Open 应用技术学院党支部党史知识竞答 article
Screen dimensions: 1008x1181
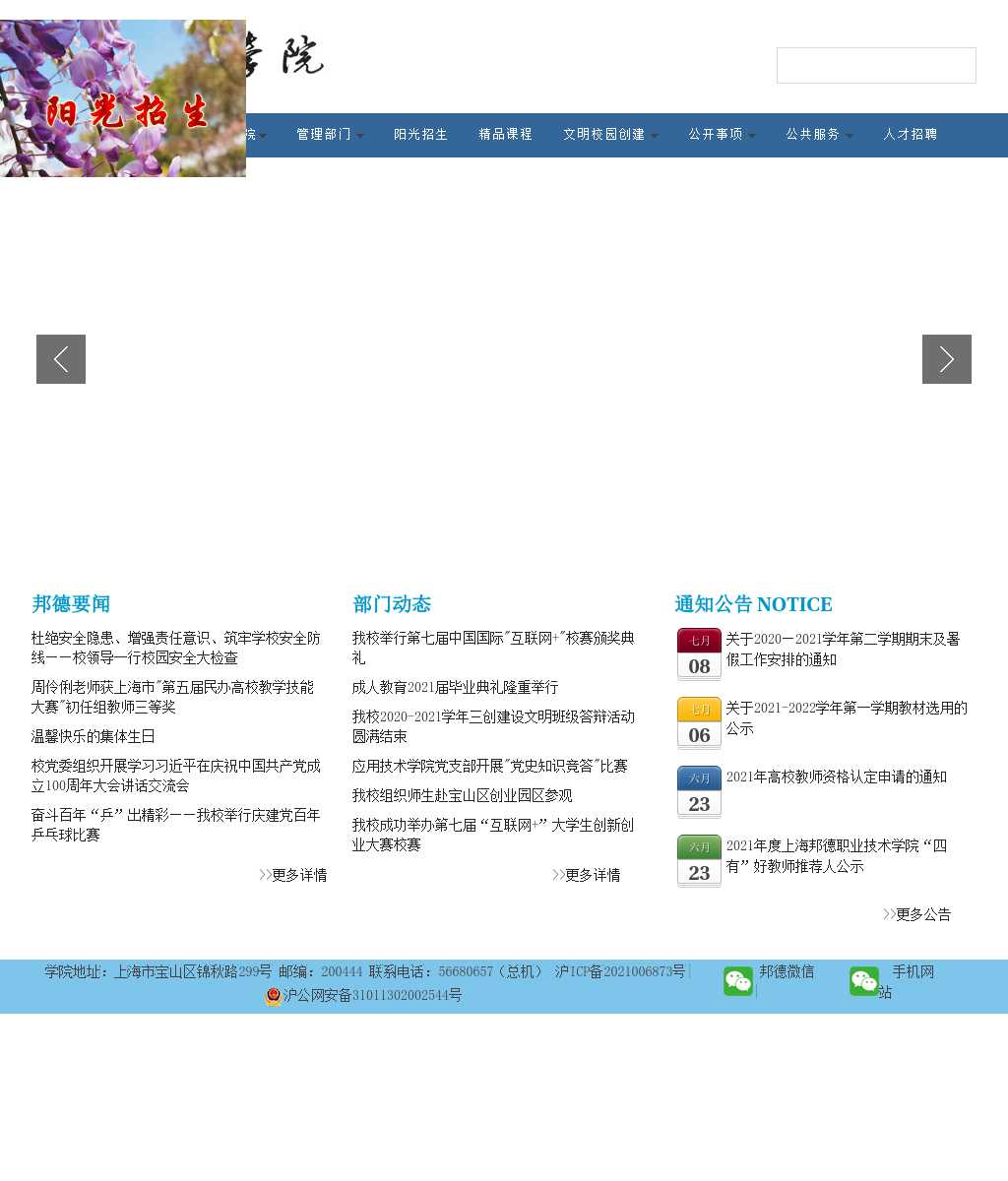tap(490, 767)
